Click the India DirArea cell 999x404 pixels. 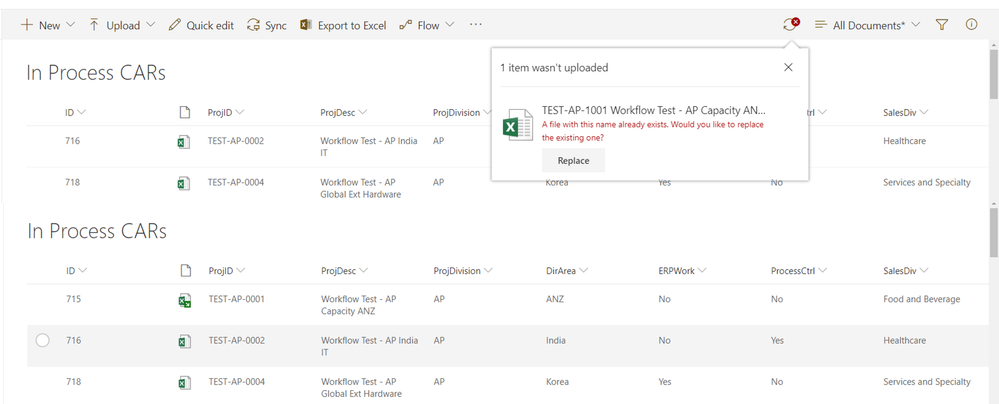(x=556, y=340)
